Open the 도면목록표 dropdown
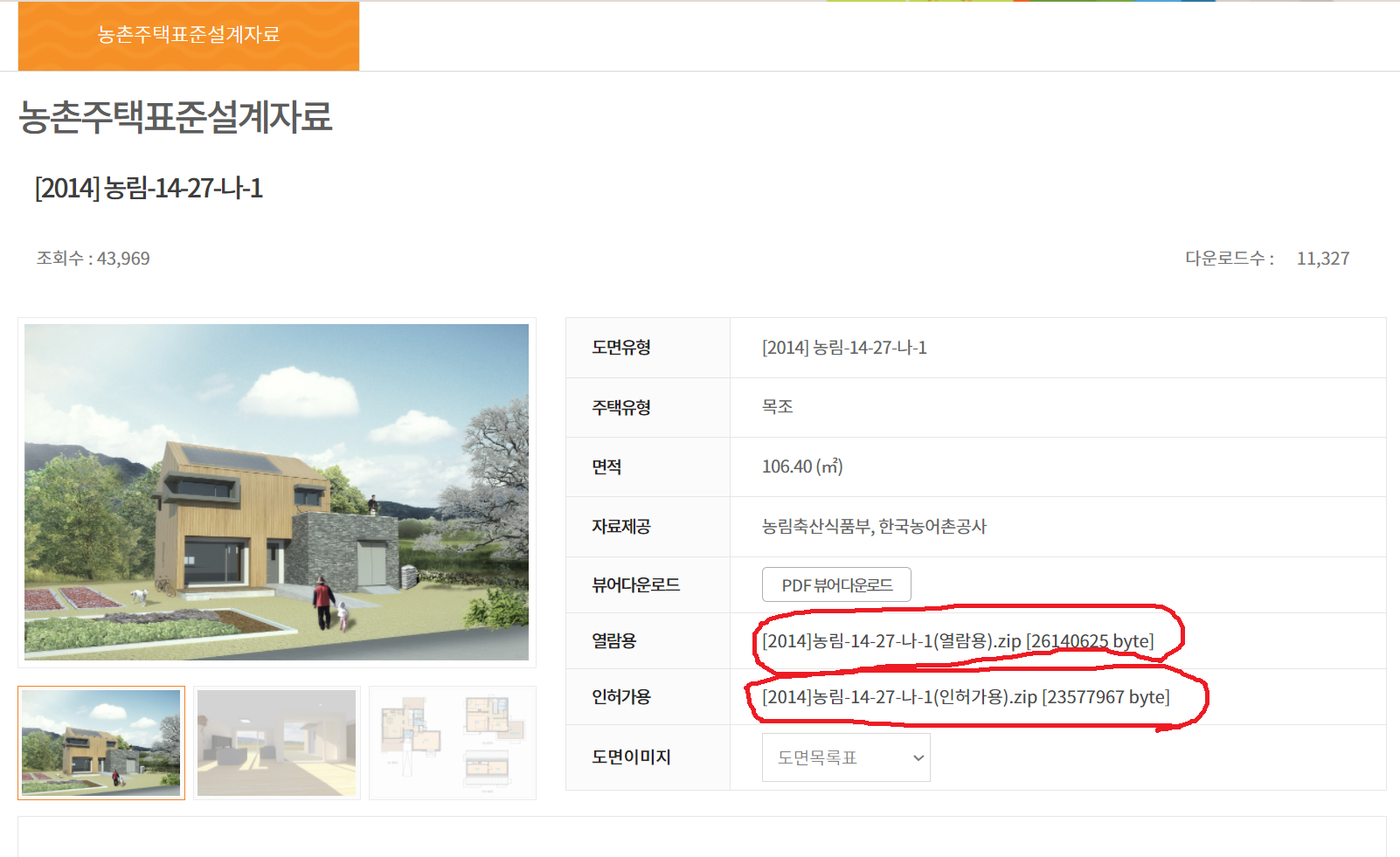Screen dimensions: 1400x857 (x=846, y=757)
